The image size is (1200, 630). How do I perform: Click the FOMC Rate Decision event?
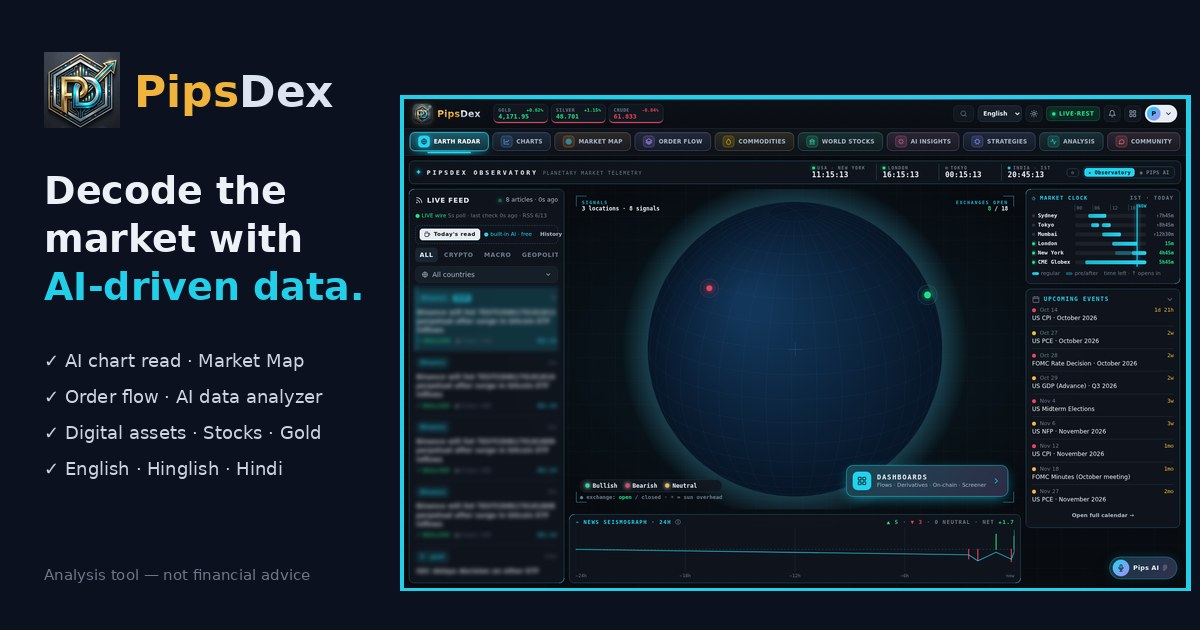click(1102, 359)
